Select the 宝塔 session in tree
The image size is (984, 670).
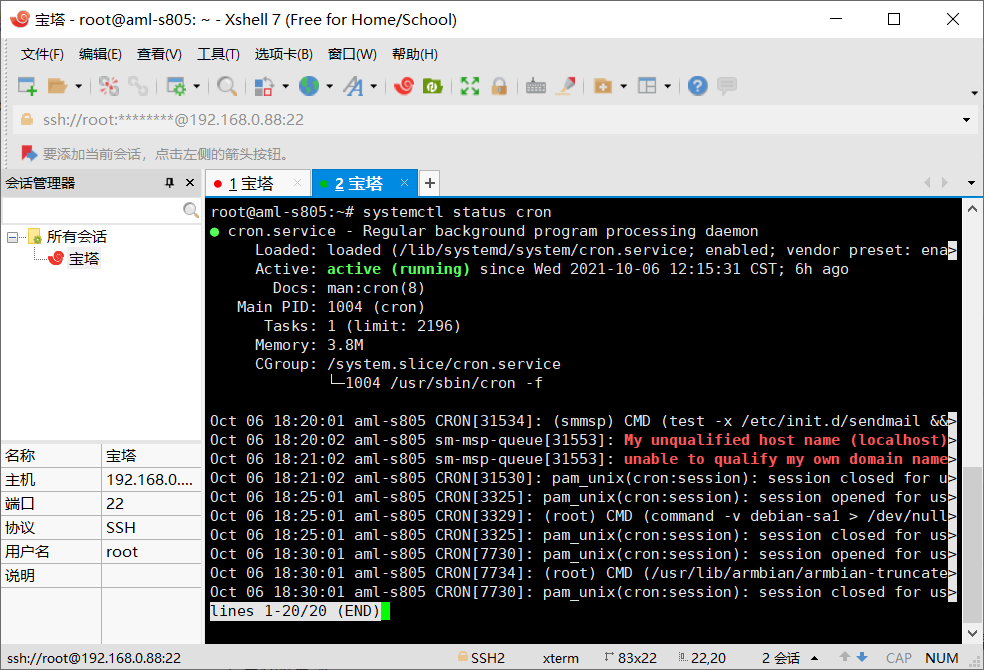[84, 258]
